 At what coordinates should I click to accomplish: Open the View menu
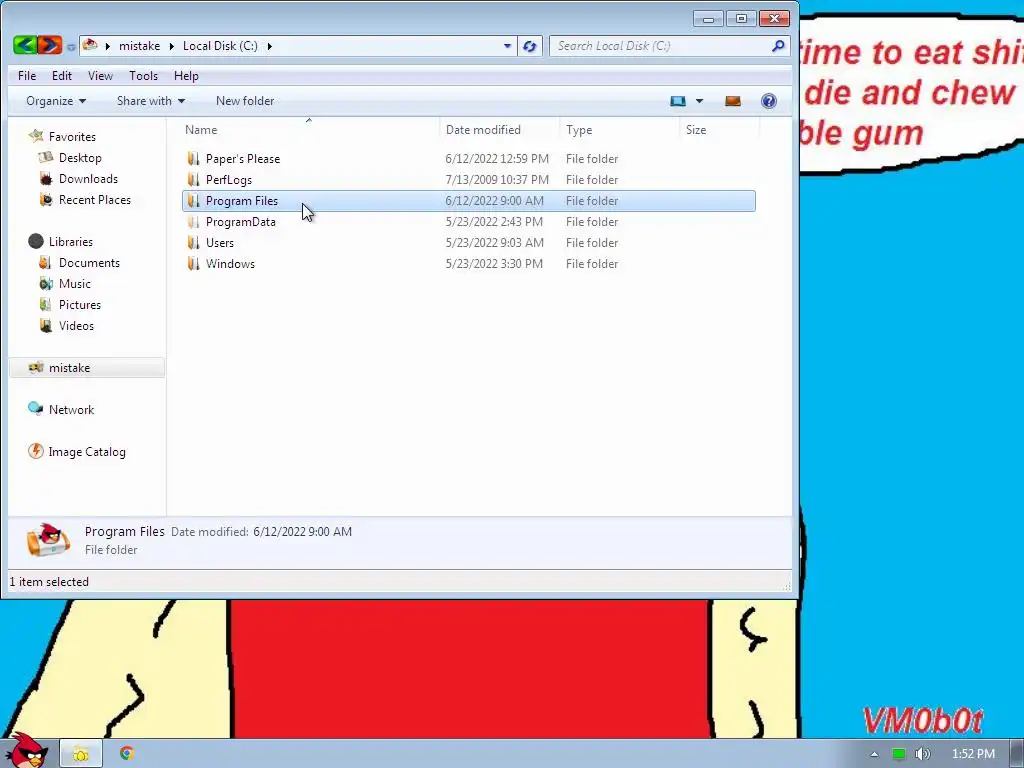coord(101,76)
